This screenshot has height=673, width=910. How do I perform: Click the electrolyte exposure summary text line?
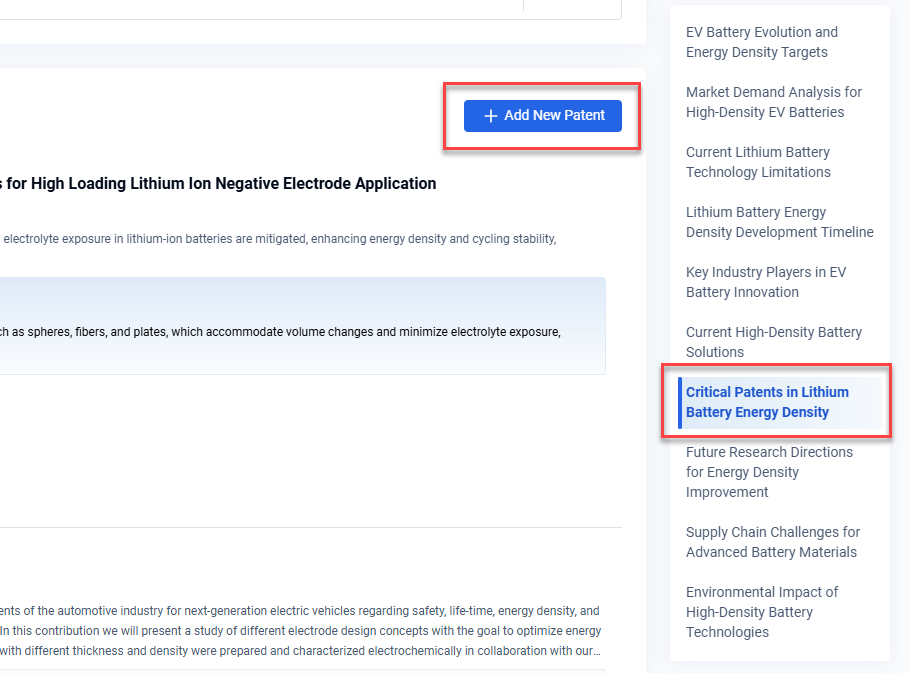280,239
